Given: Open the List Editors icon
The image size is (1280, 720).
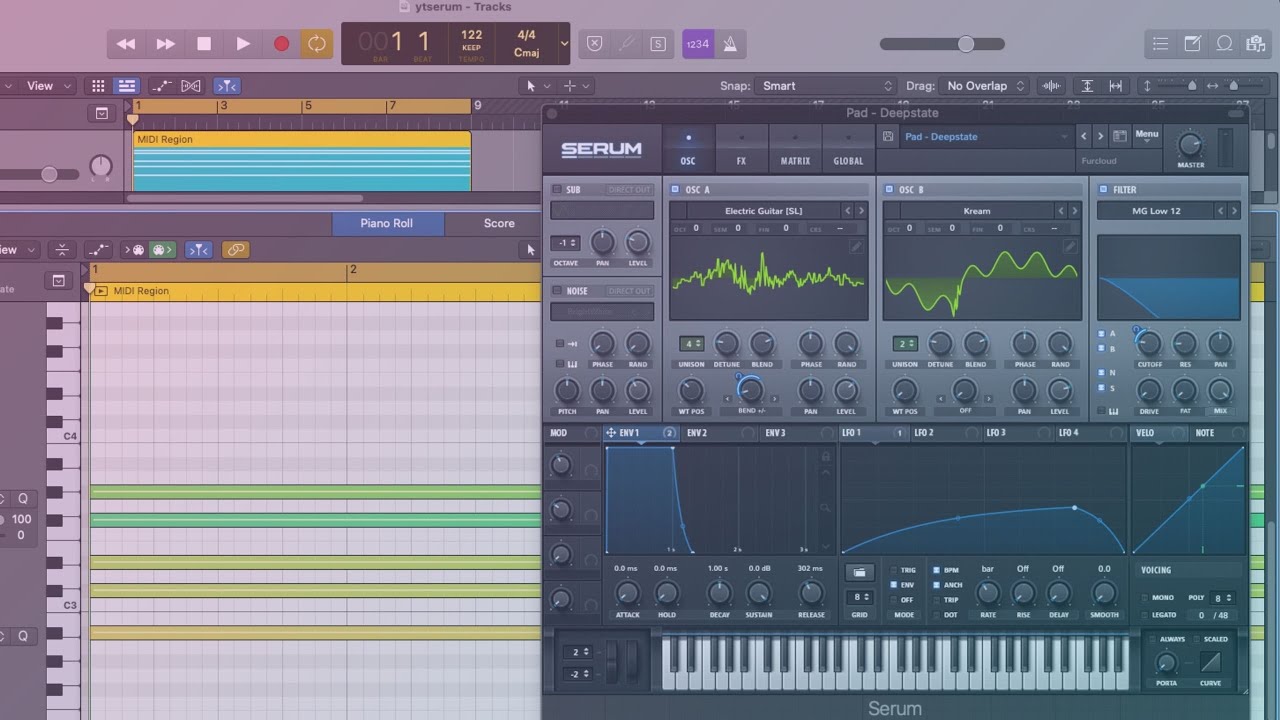Looking at the screenshot, I should pos(1160,44).
